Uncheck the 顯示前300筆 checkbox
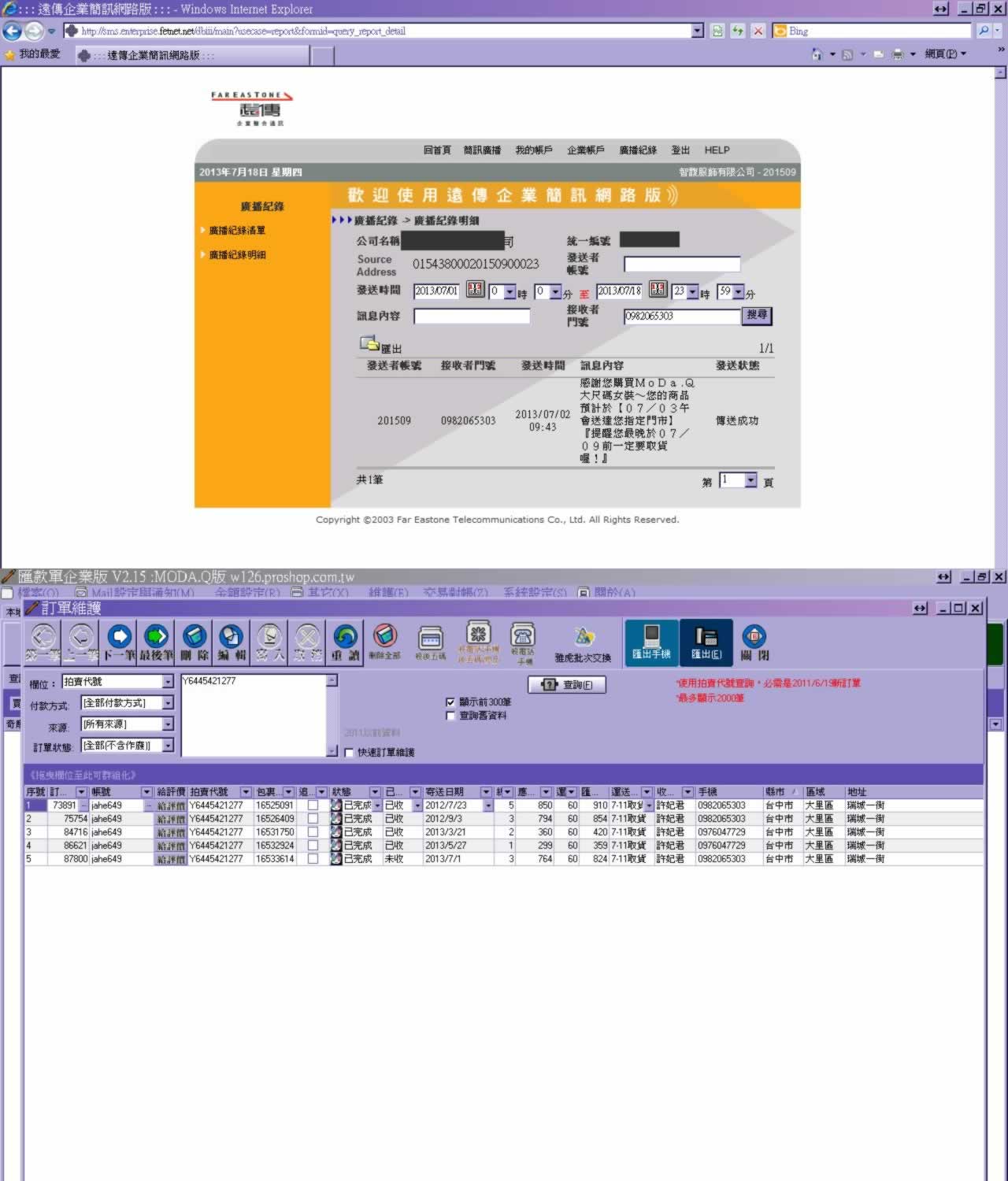This screenshot has height=1181, width=1008. tap(450, 702)
